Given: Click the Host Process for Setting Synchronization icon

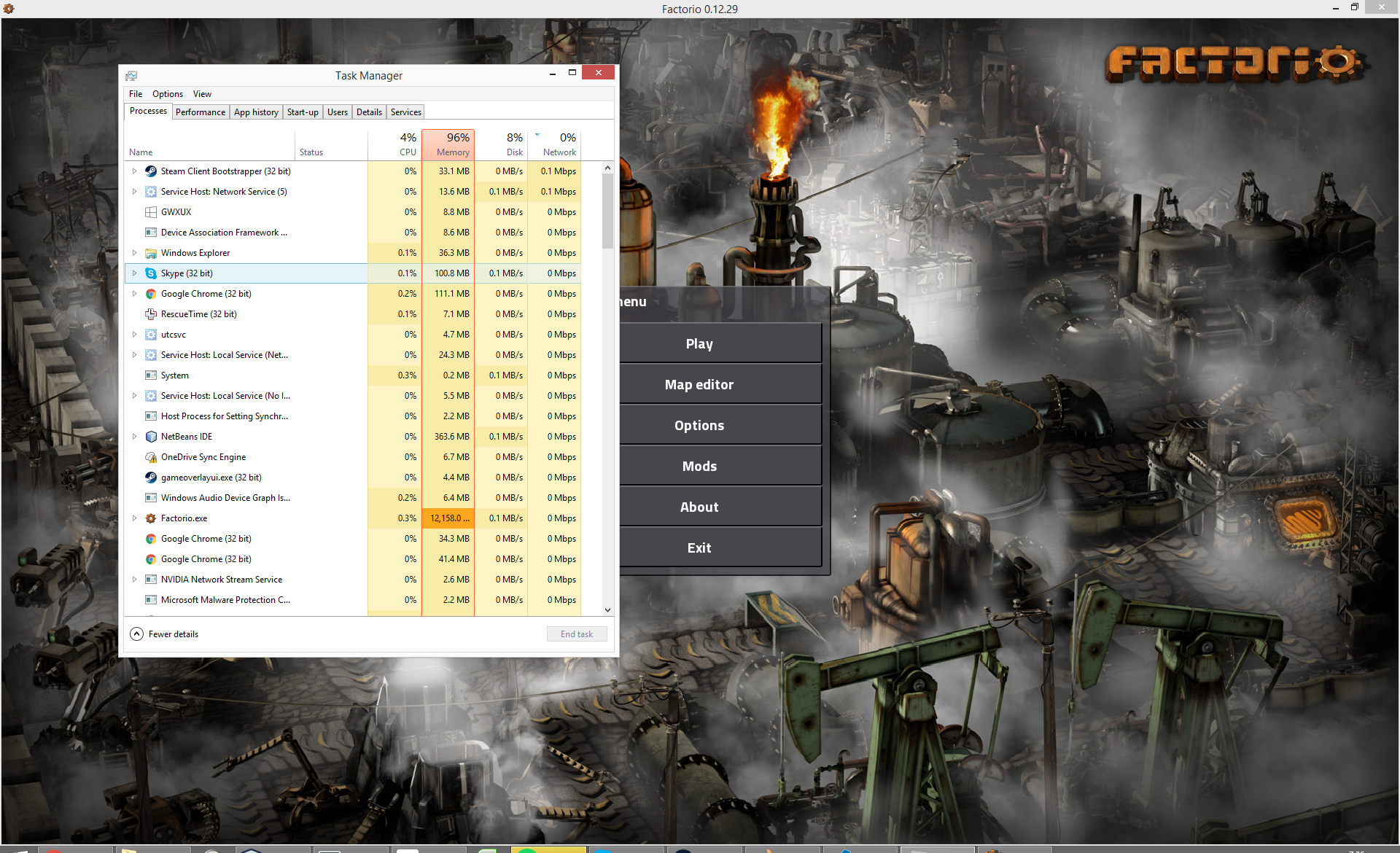Looking at the screenshot, I should (151, 416).
